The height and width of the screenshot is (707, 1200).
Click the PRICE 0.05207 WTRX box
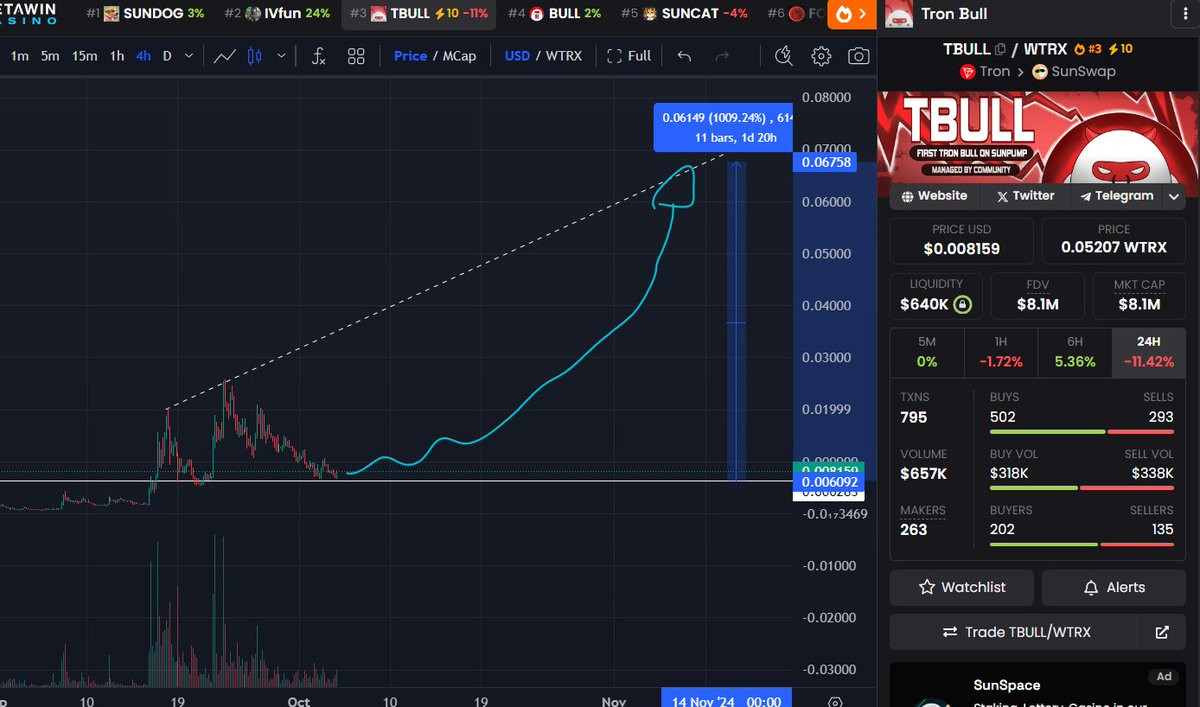tap(1114, 241)
